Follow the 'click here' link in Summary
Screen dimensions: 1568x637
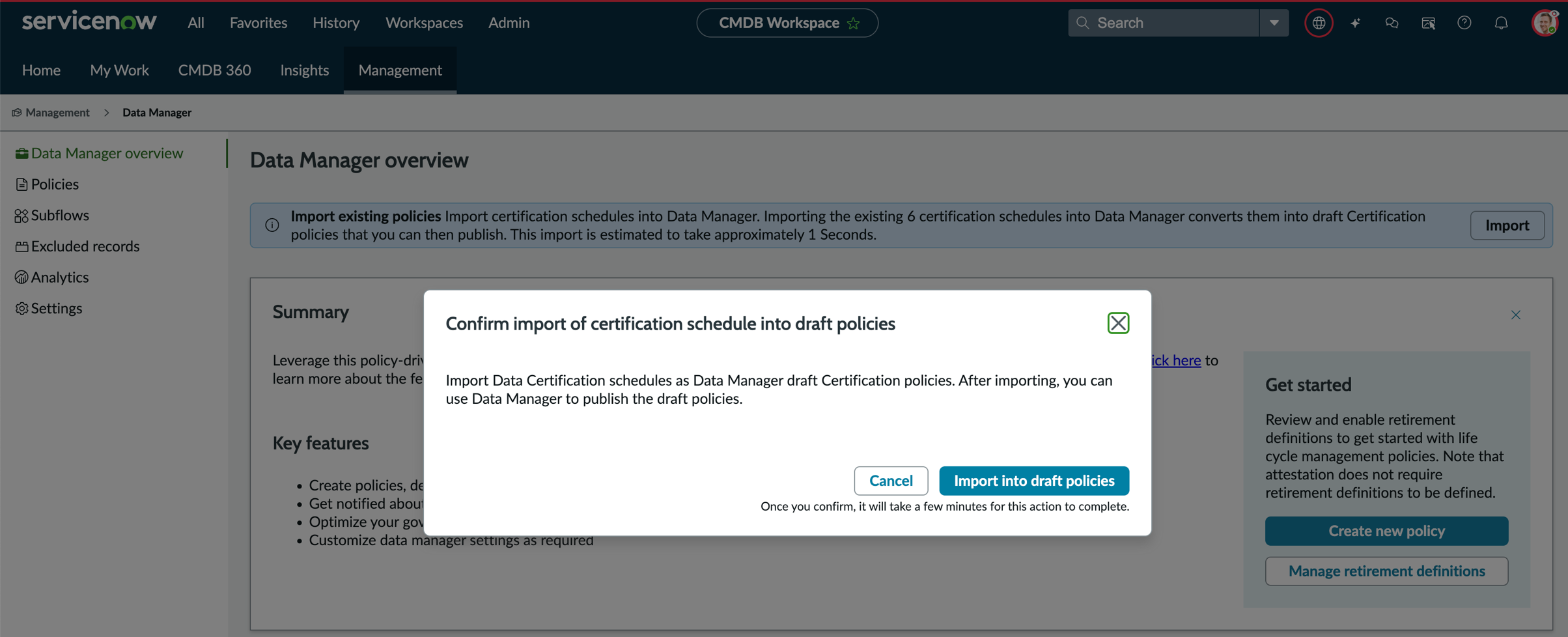point(1175,360)
